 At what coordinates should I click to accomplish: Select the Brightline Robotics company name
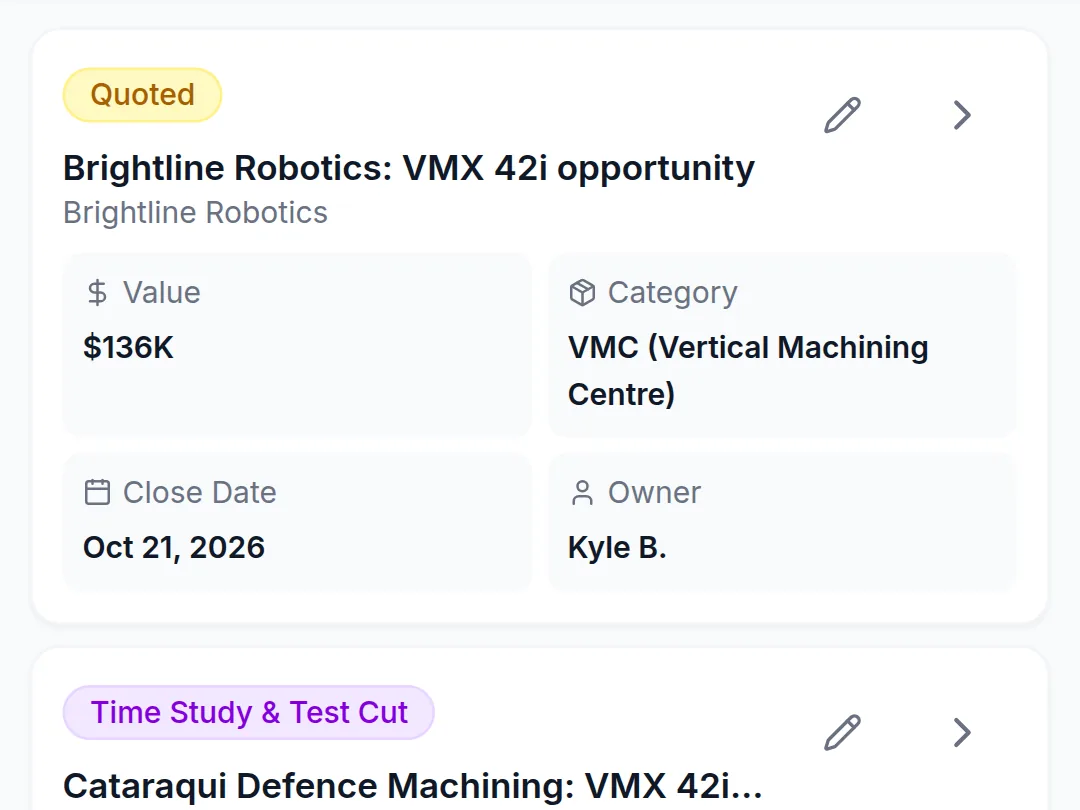pyautogui.click(x=196, y=213)
